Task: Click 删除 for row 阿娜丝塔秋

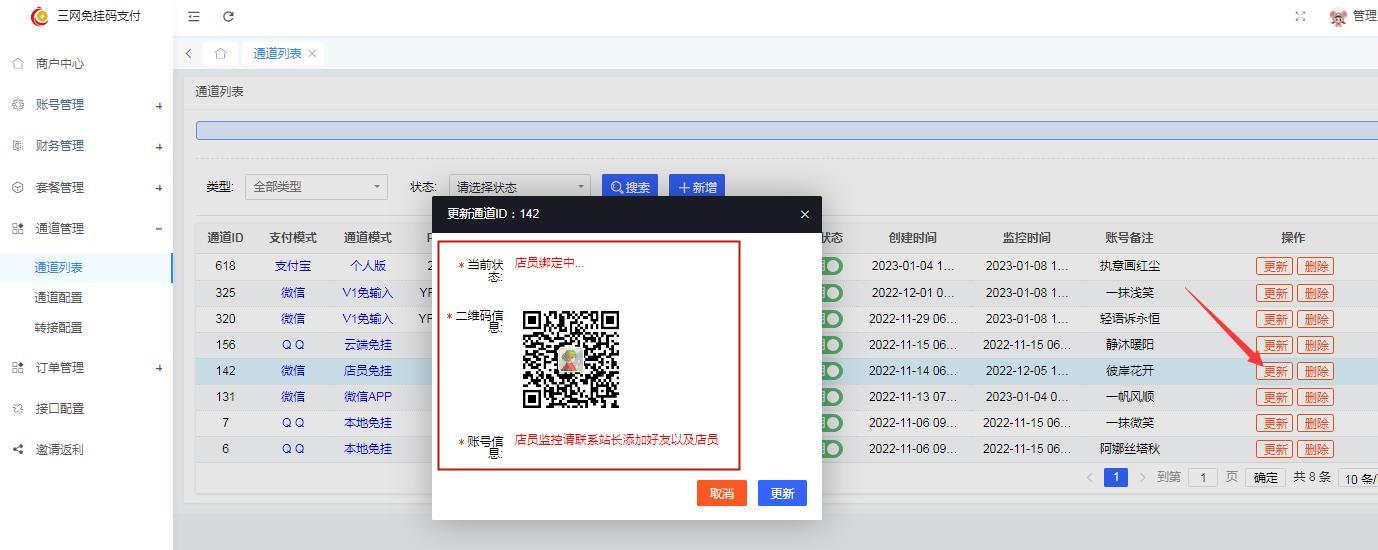Action: [1316, 449]
